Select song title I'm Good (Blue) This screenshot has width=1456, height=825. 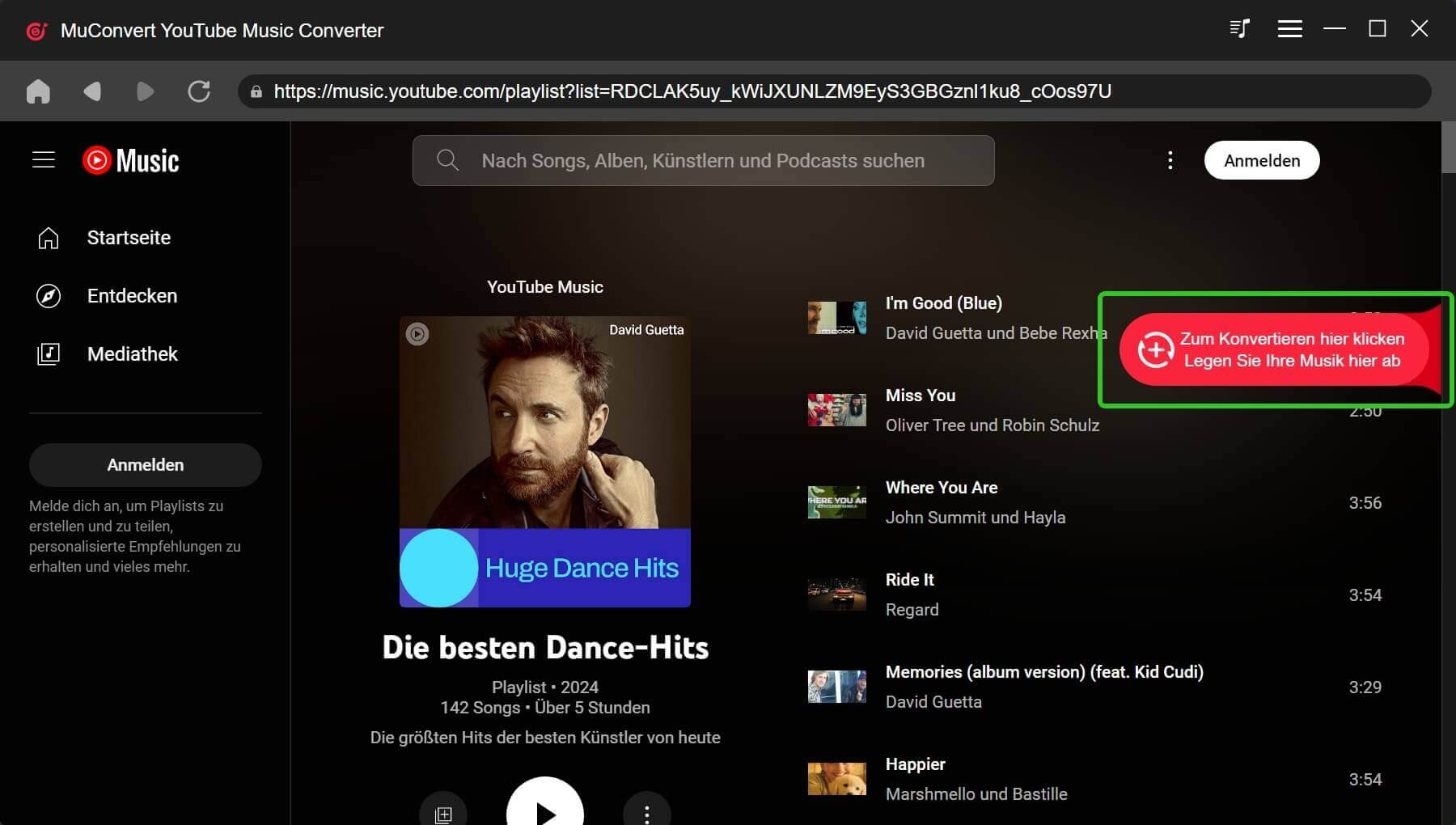click(943, 303)
